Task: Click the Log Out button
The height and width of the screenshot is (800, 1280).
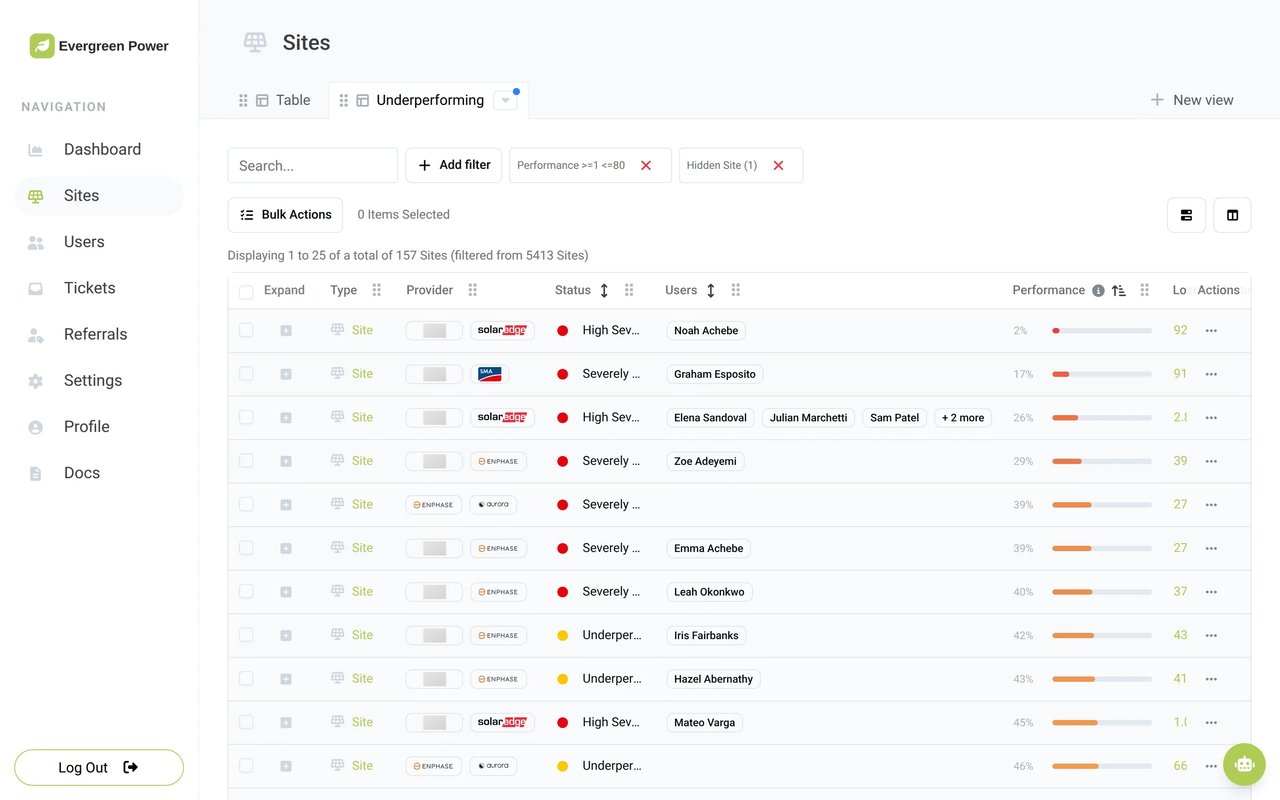Action: click(x=99, y=768)
